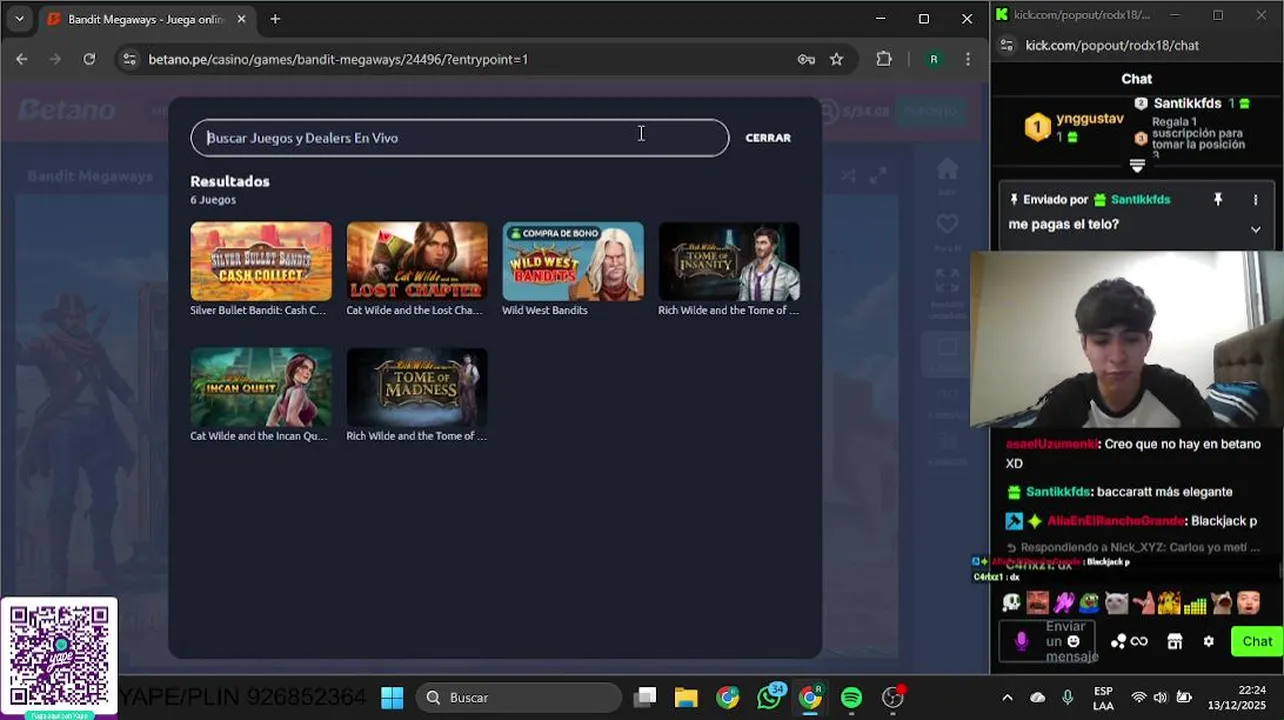
Task: Go back in the Chrome browser
Action: point(22,59)
